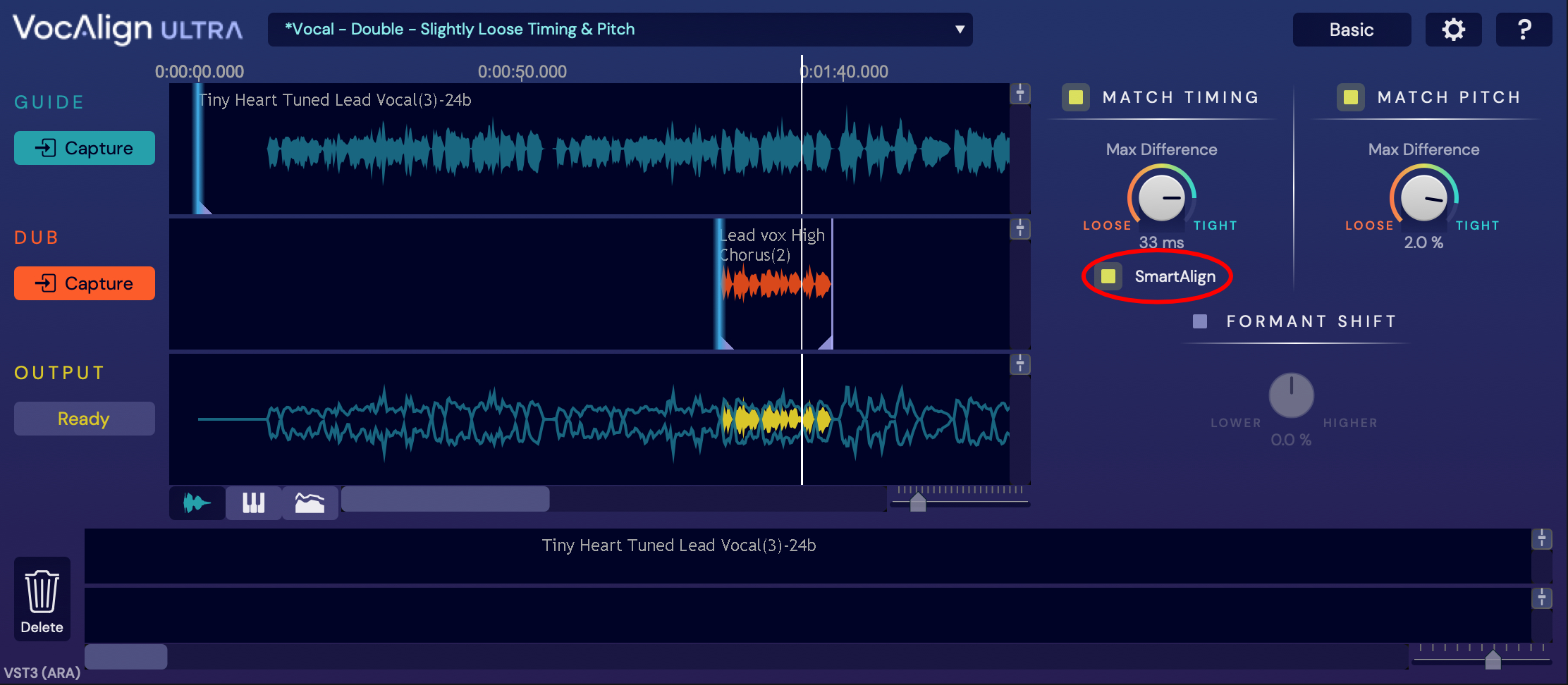Enable the Formant Shift checkbox

pyautogui.click(x=1200, y=321)
